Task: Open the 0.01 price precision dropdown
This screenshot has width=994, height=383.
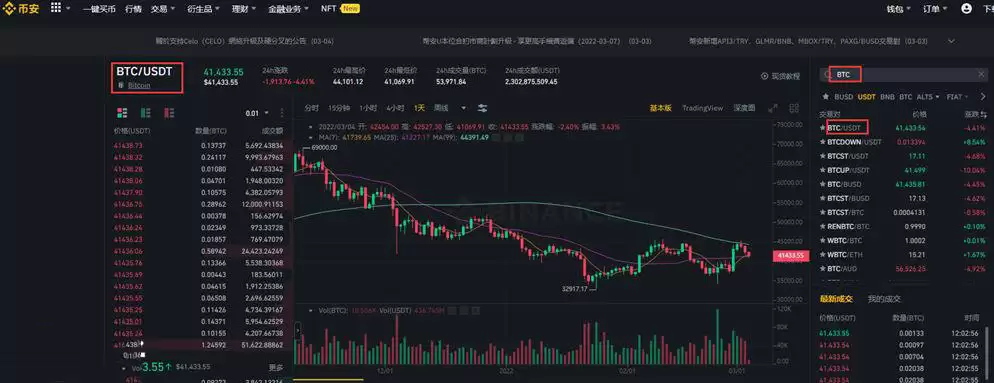Action: [257, 113]
